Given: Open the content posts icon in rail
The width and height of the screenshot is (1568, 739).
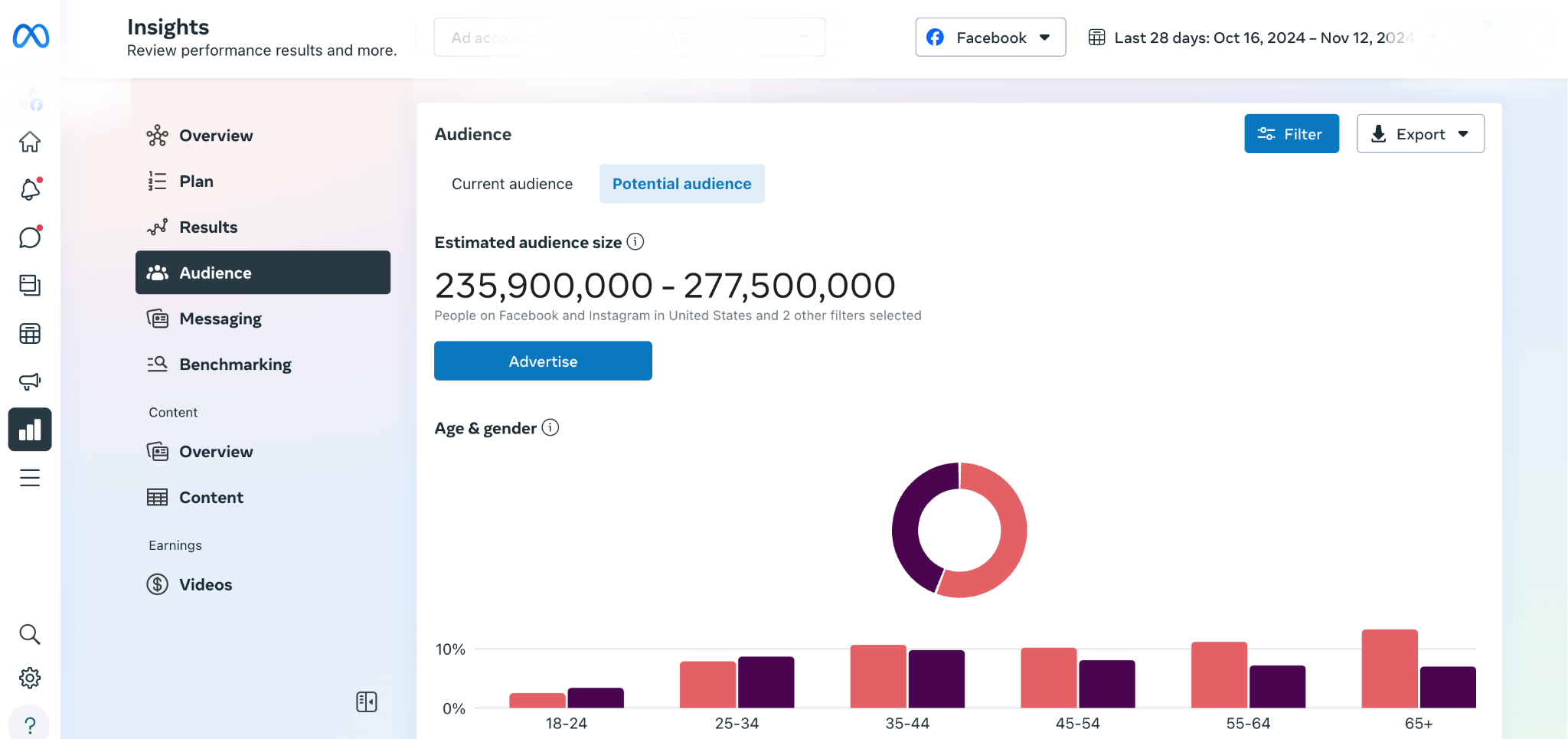Looking at the screenshot, I should [x=30, y=285].
